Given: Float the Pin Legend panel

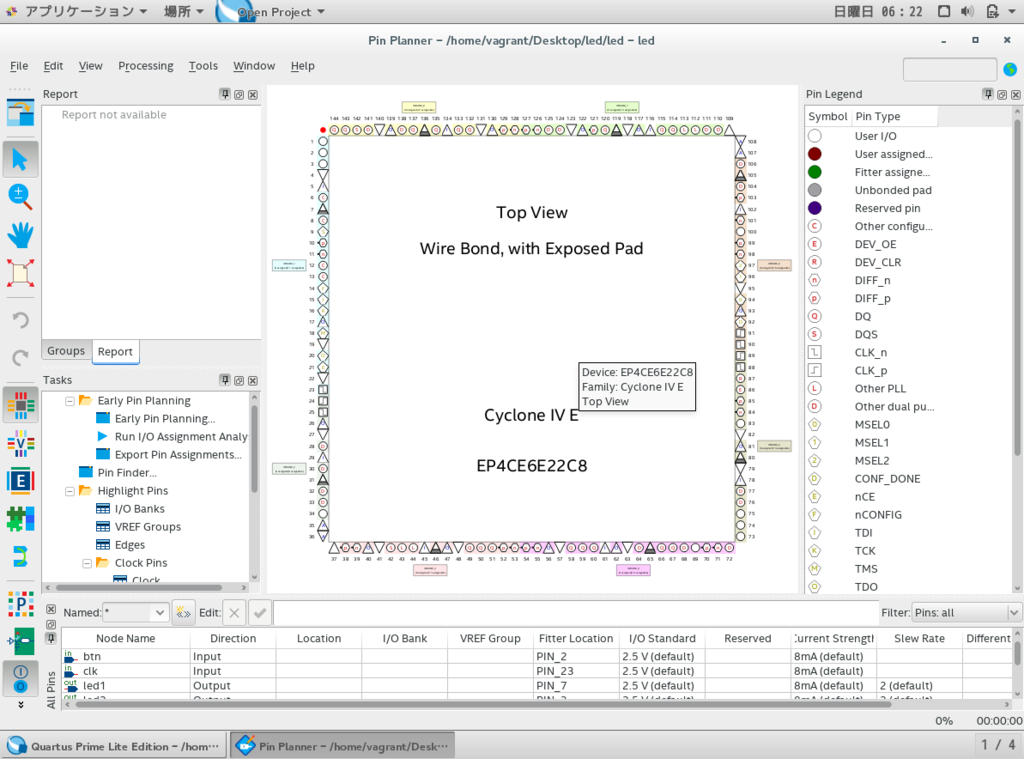Looking at the screenshot, I should (1002, 95).
